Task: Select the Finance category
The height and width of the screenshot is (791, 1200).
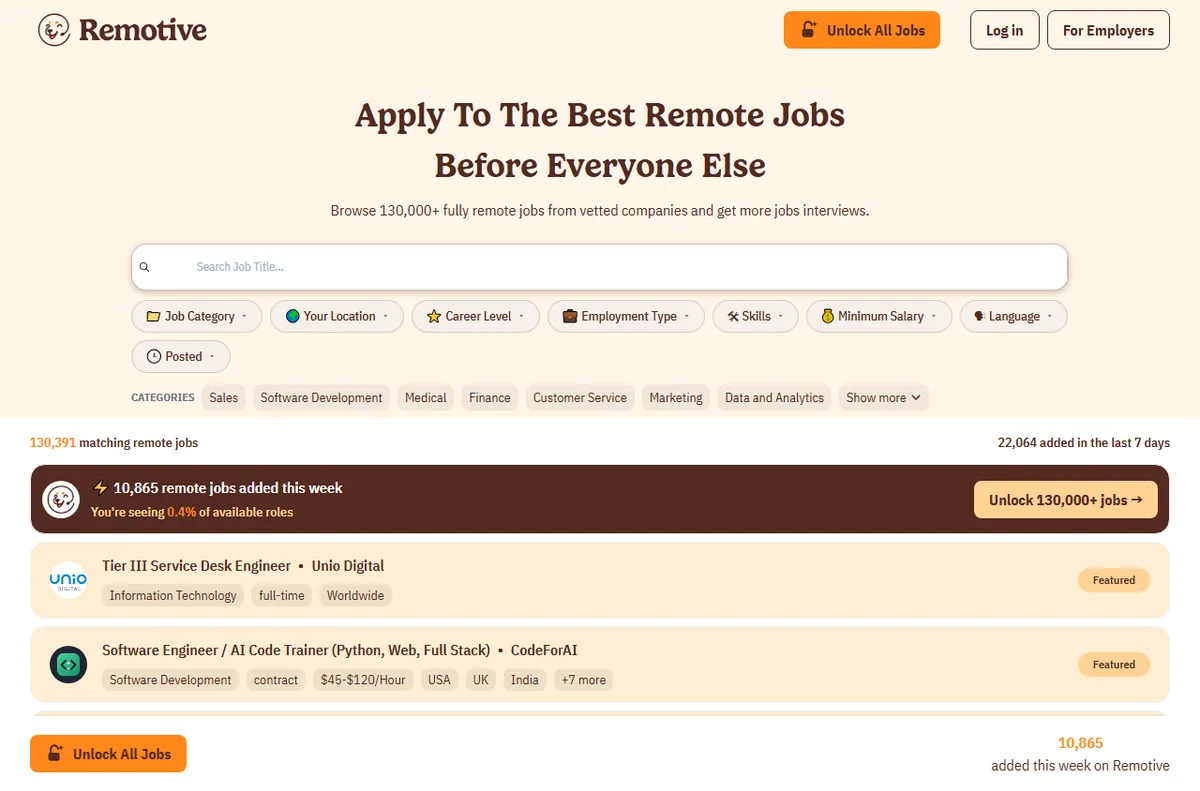Action: coord(490,397)
